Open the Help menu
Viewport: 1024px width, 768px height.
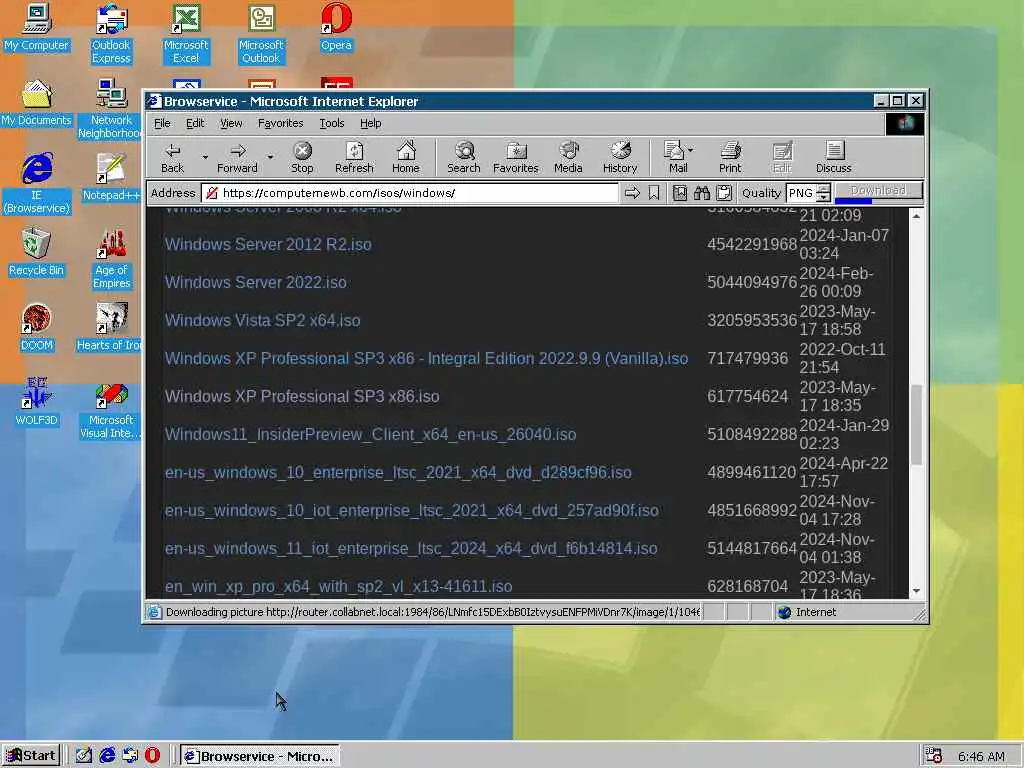tap(370, 123)
